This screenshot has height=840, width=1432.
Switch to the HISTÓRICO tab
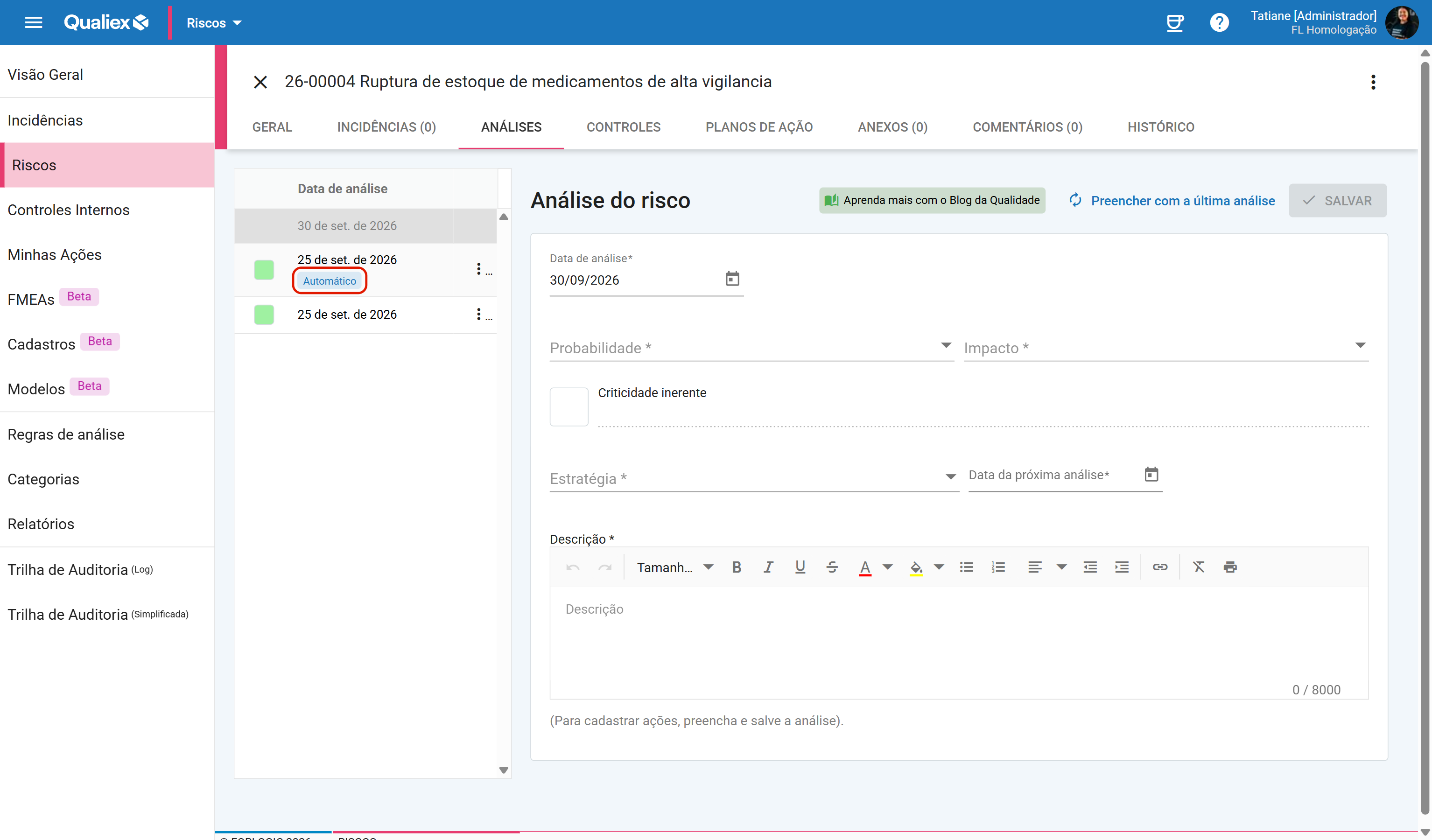pyautogui.click(x=1160, y=127)
